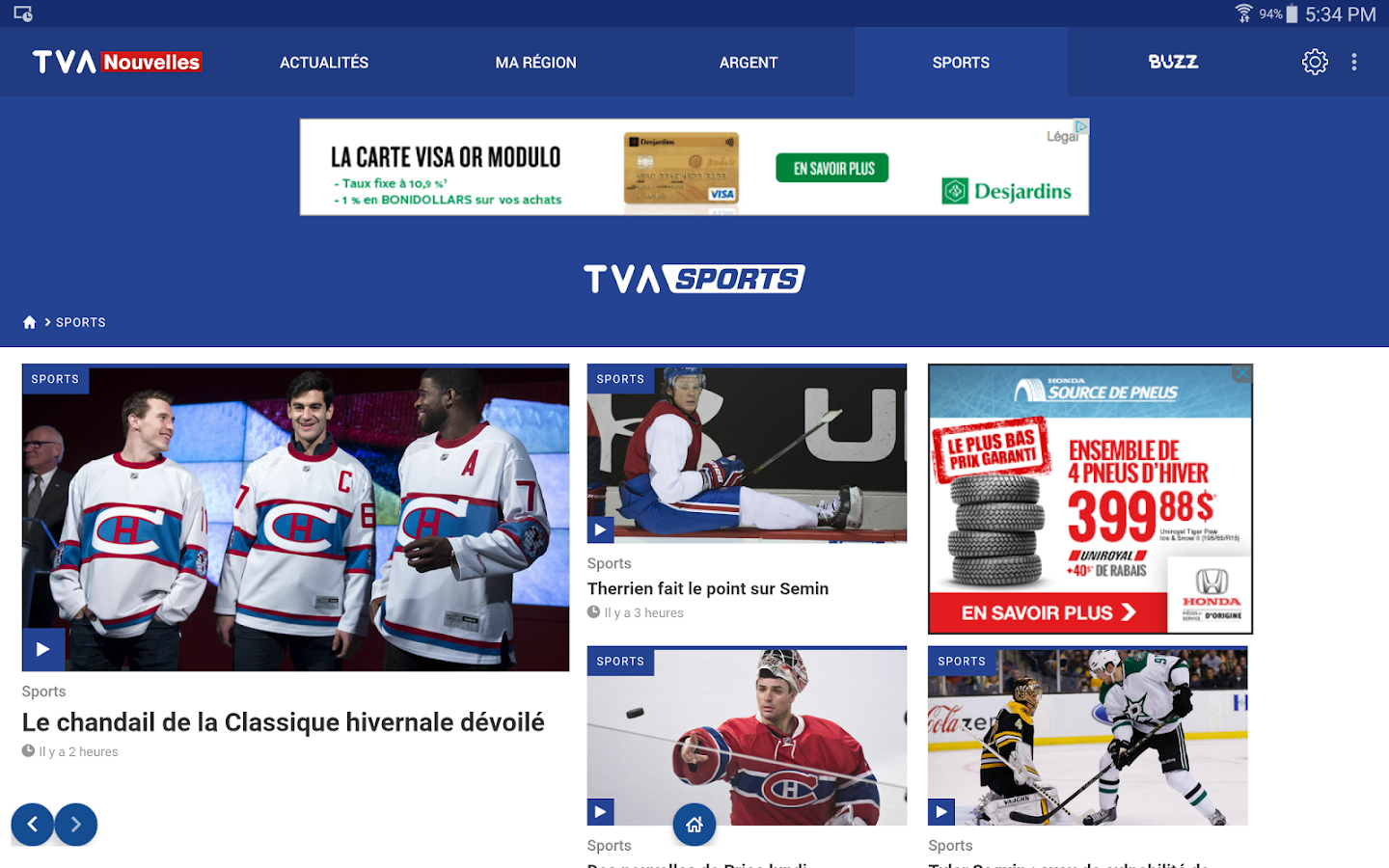Open 'Therrien fait le point sur Semin' headline
This screenshot has width=1389, height=868.
(x=708, y=588)
